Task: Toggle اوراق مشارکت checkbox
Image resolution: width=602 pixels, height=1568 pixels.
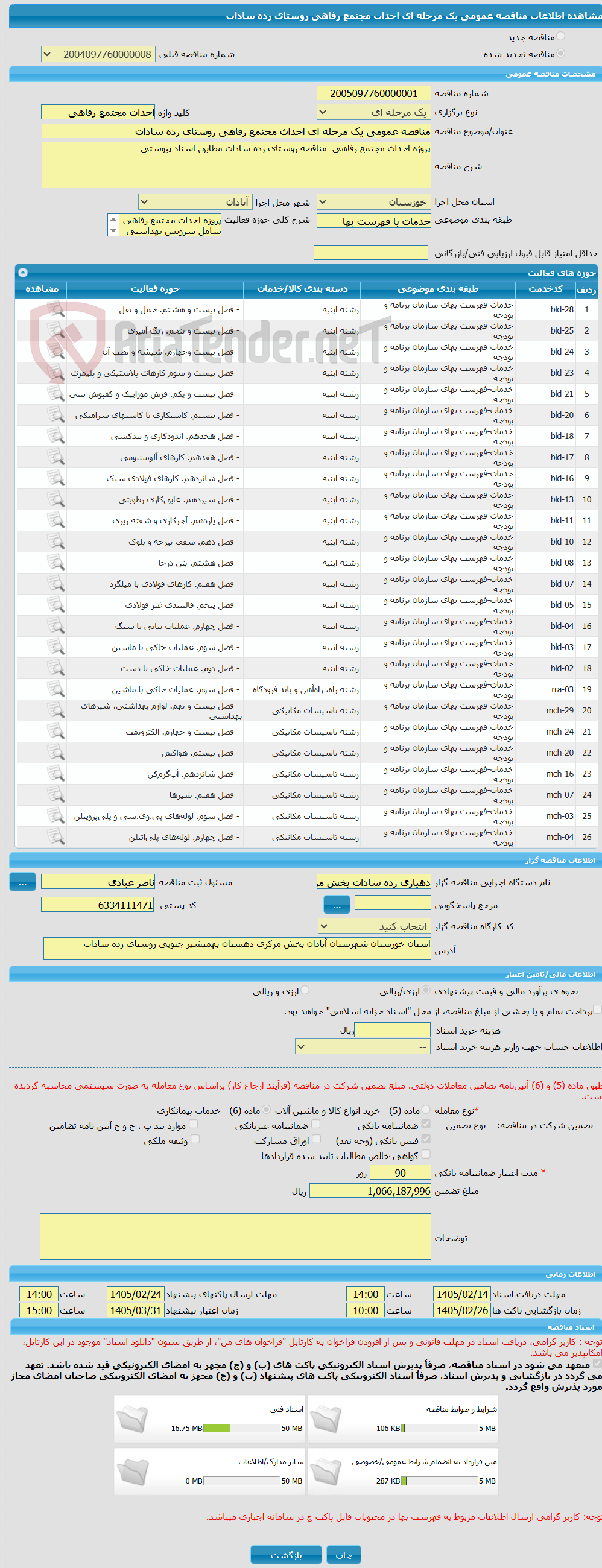Action: tap(315, 1139)
